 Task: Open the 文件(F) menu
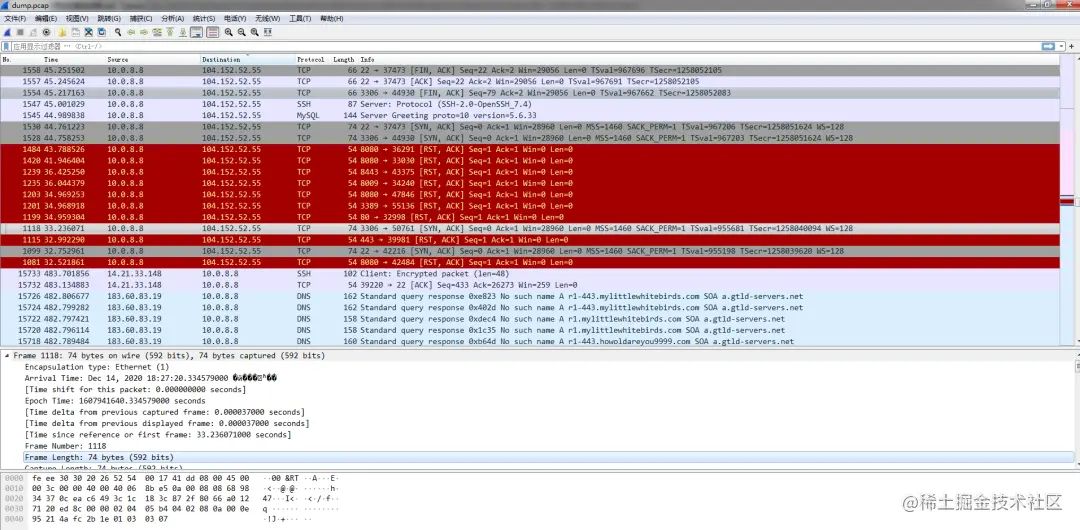(x=15, y=19)
